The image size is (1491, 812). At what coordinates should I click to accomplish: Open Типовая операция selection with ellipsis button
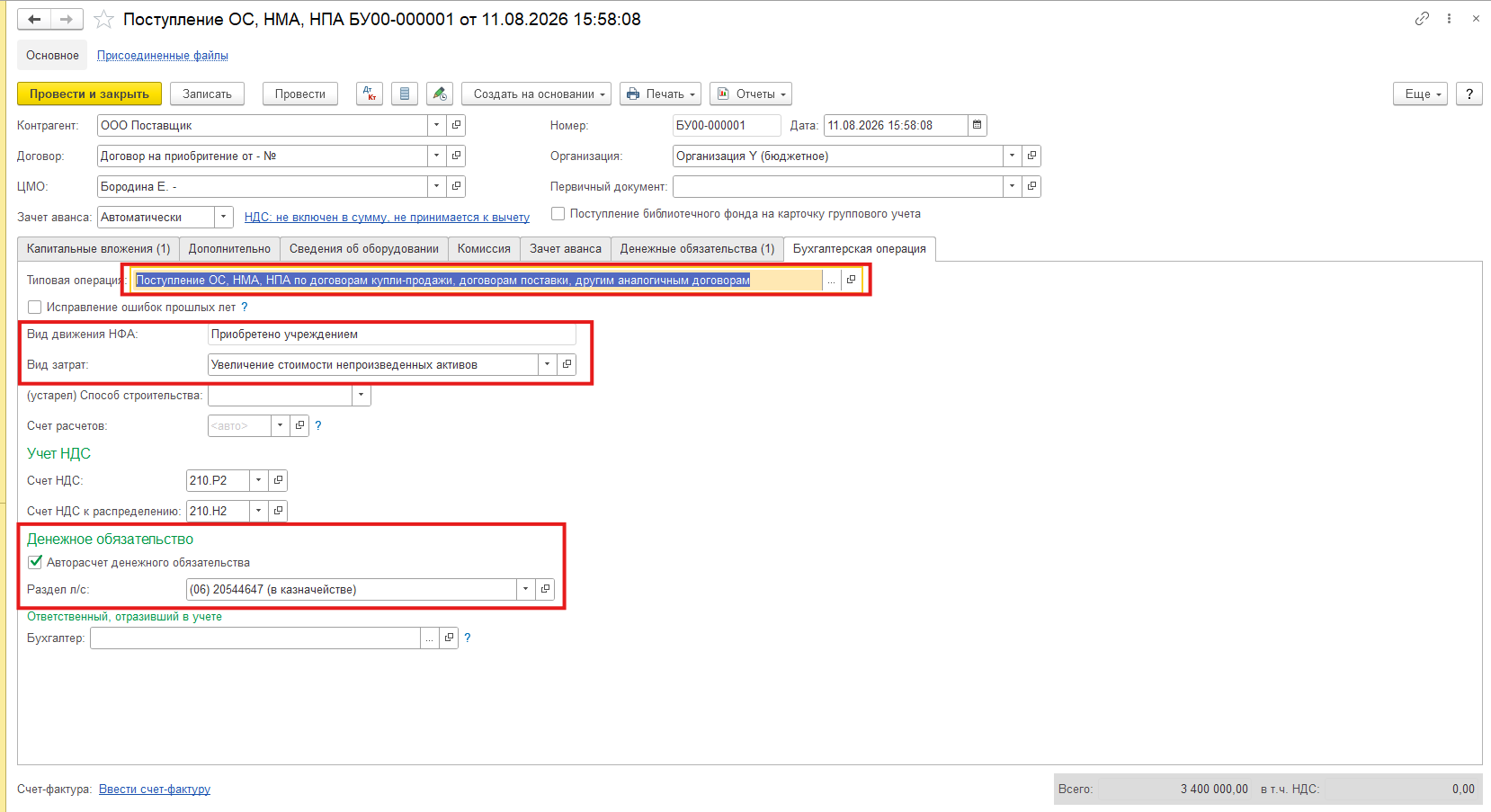tap(831, 281)
